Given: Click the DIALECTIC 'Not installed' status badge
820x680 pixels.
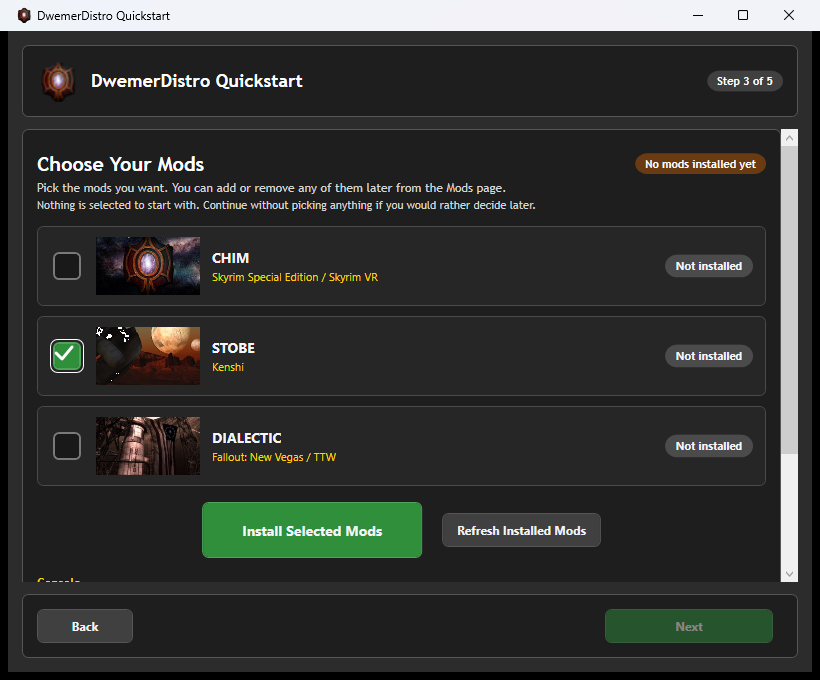Looking at the screenshot, I should [709, 446].
